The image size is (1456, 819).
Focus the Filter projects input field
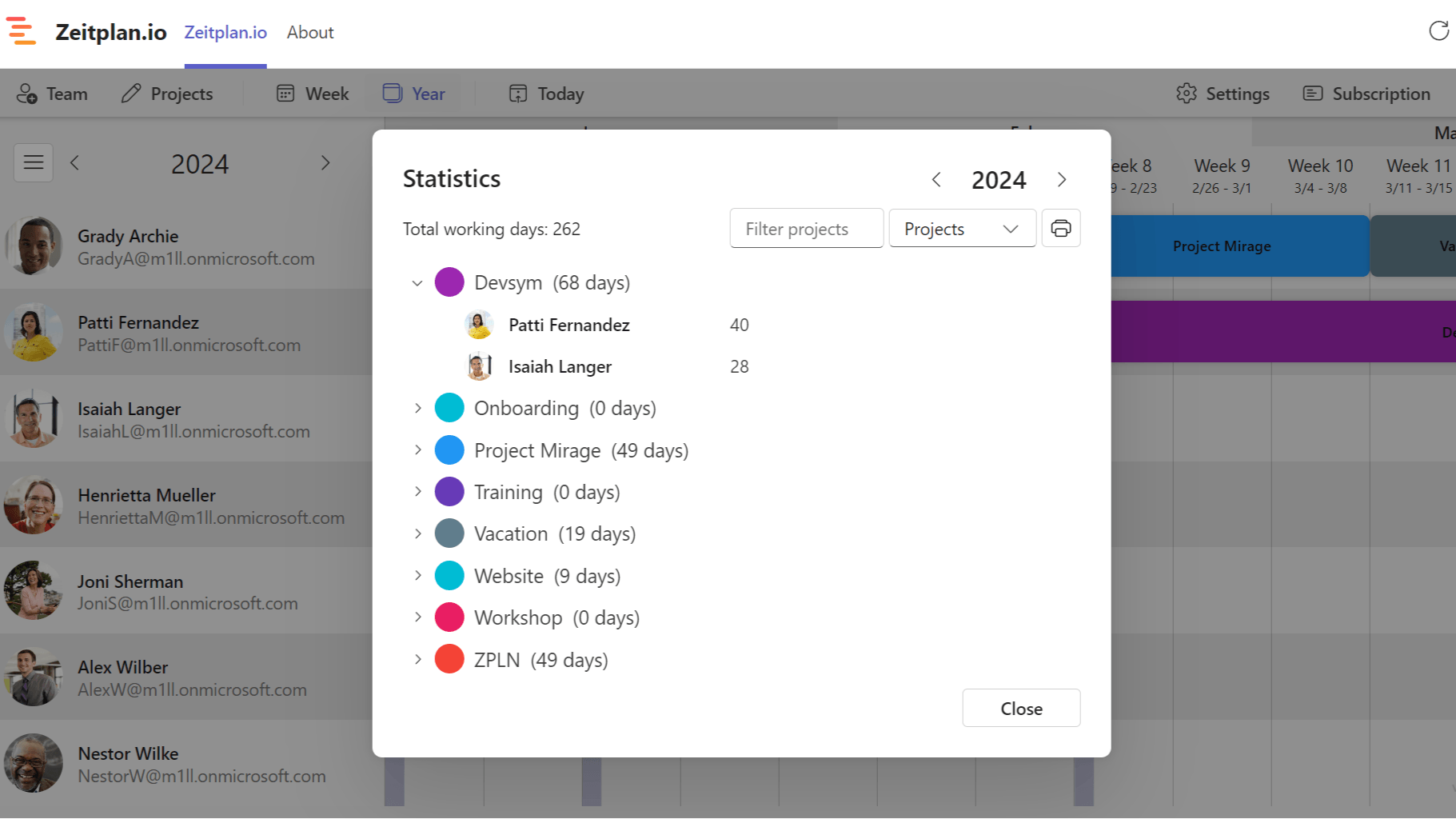(806, 229)
